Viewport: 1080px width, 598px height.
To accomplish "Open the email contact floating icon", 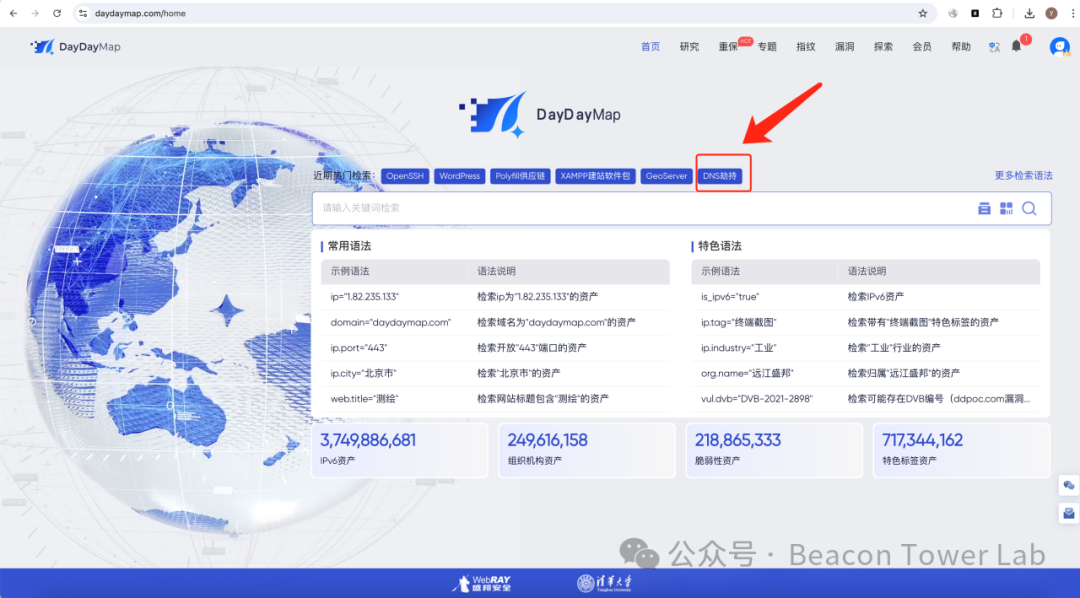I will click(1068, 513).
